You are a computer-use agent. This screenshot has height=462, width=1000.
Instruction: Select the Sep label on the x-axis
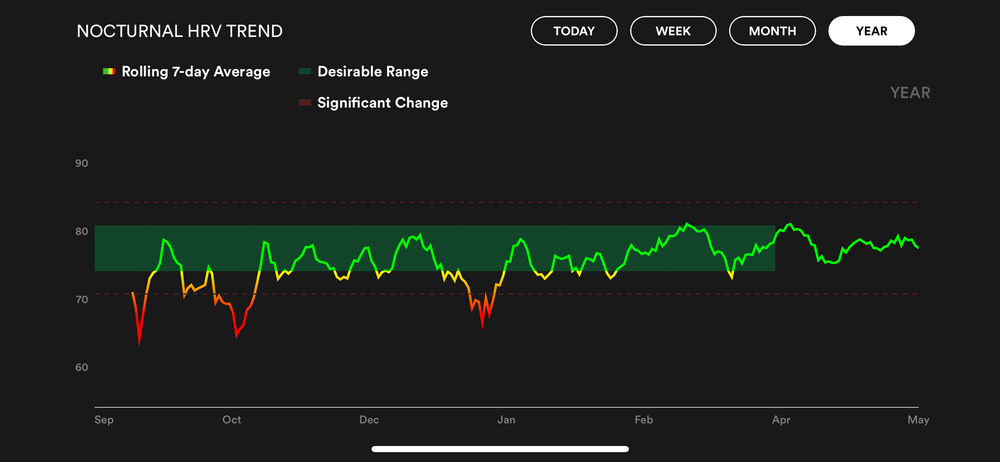[104, 420]
